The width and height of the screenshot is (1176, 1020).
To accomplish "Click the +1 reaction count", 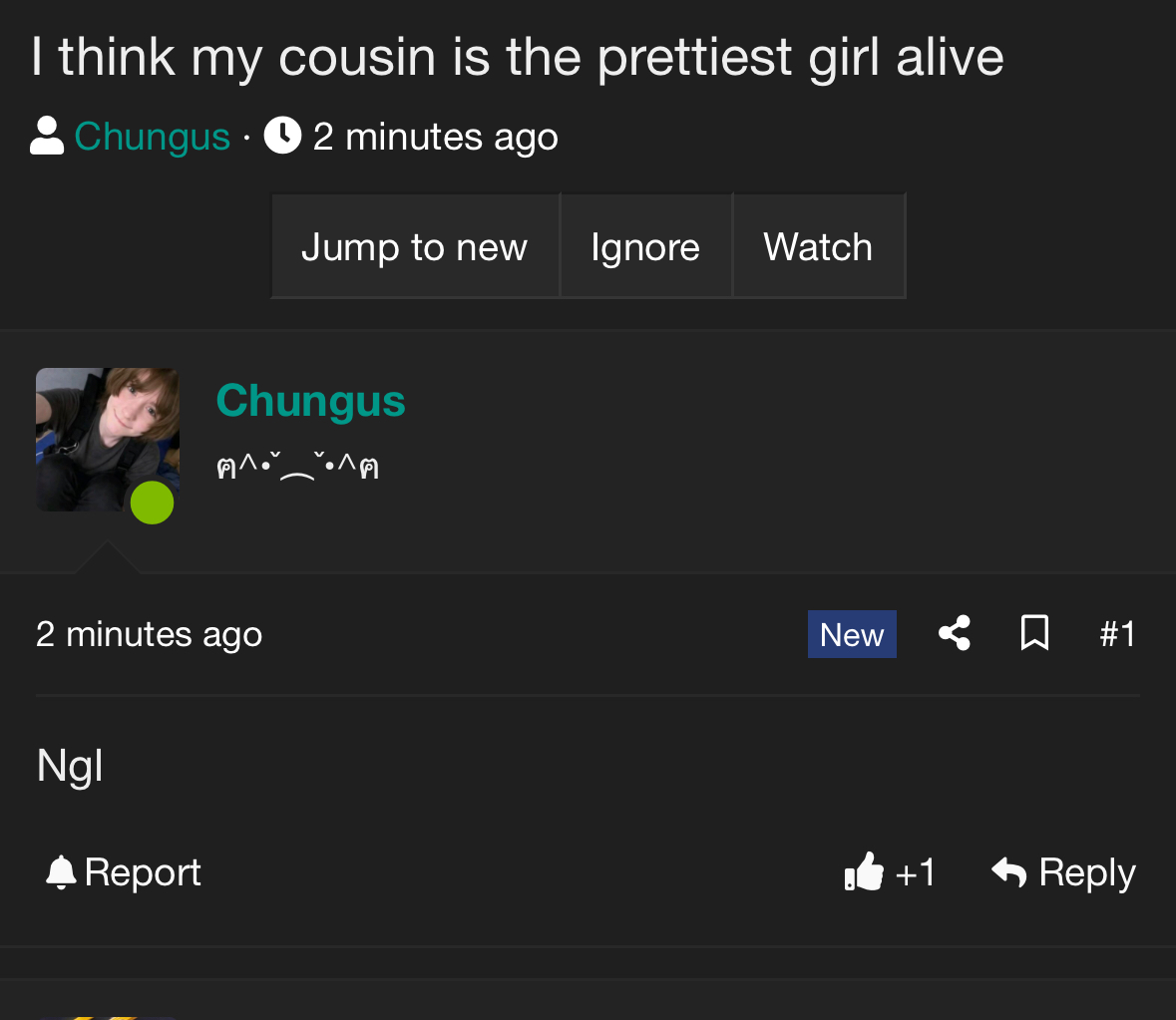I will click(x=915, y=873).
